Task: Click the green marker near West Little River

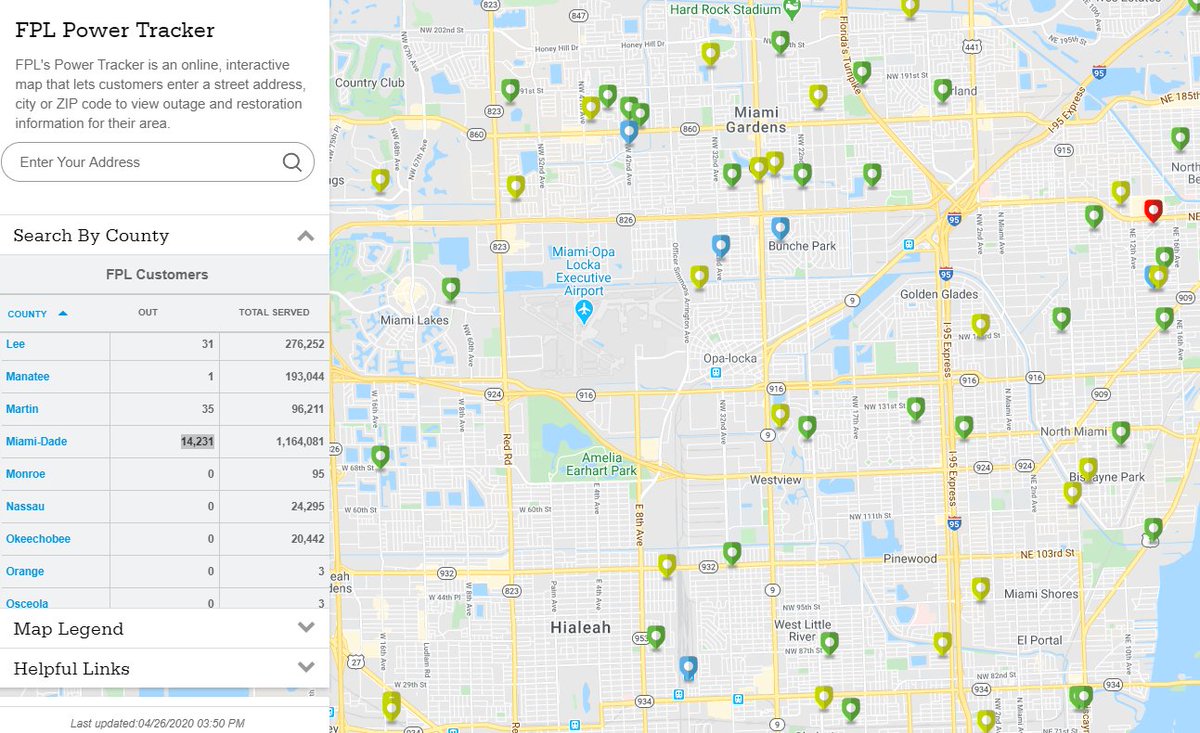Action: (x=829, y=642)
